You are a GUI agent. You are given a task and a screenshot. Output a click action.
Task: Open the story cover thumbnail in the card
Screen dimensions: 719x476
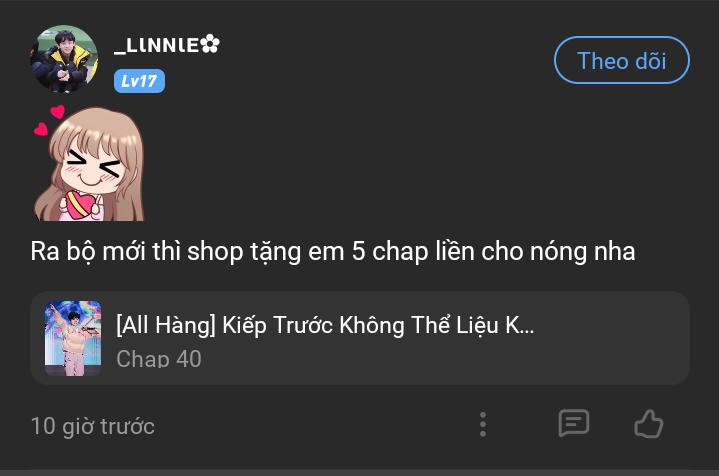coord(73,338)
